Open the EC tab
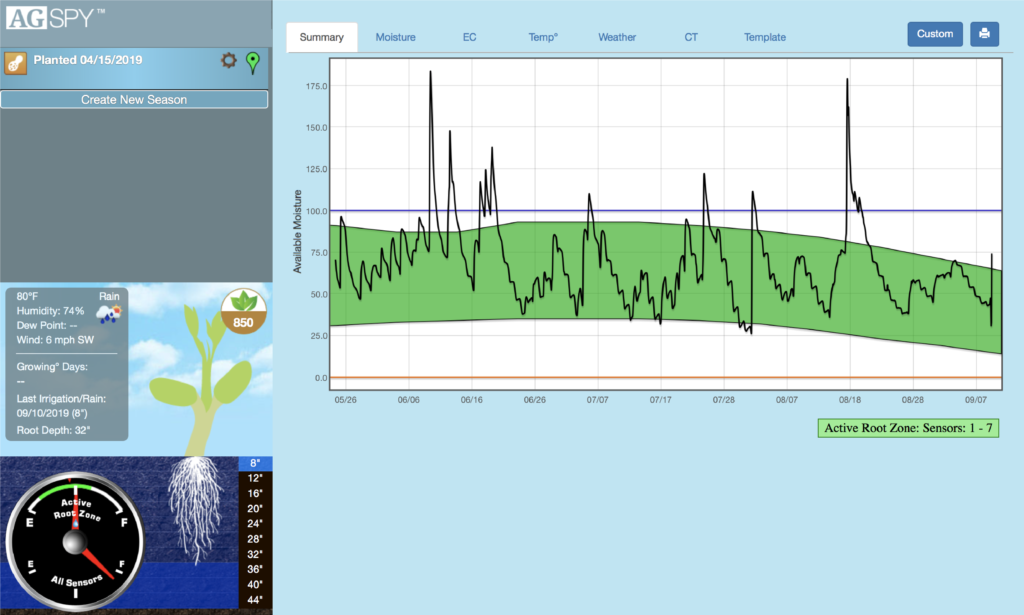This screenshot has width=1024, height=615. pos(469,37)
